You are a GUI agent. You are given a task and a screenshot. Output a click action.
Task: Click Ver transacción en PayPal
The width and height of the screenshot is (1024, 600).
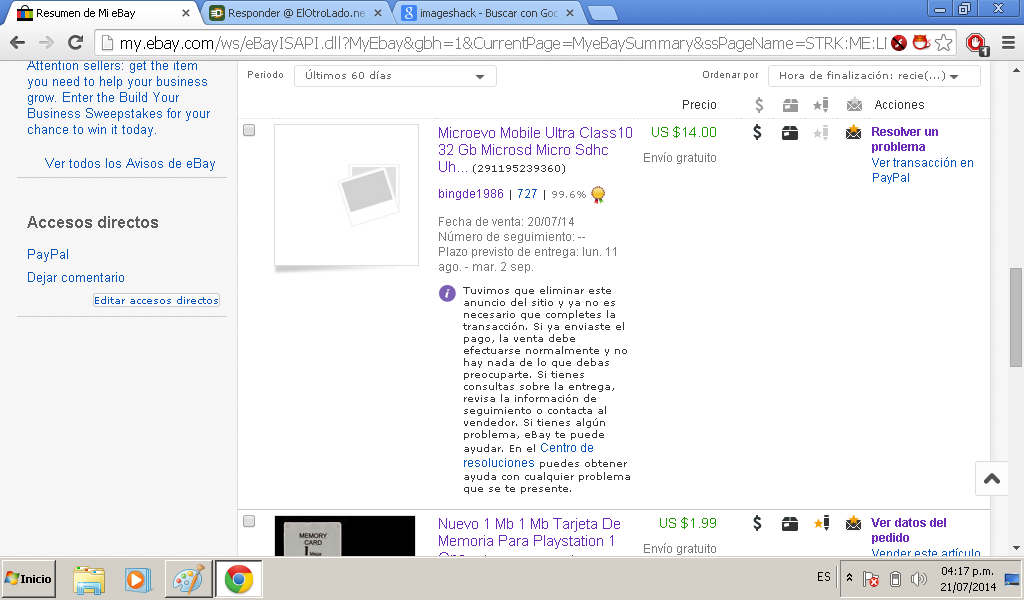click(x=922, y=170)
